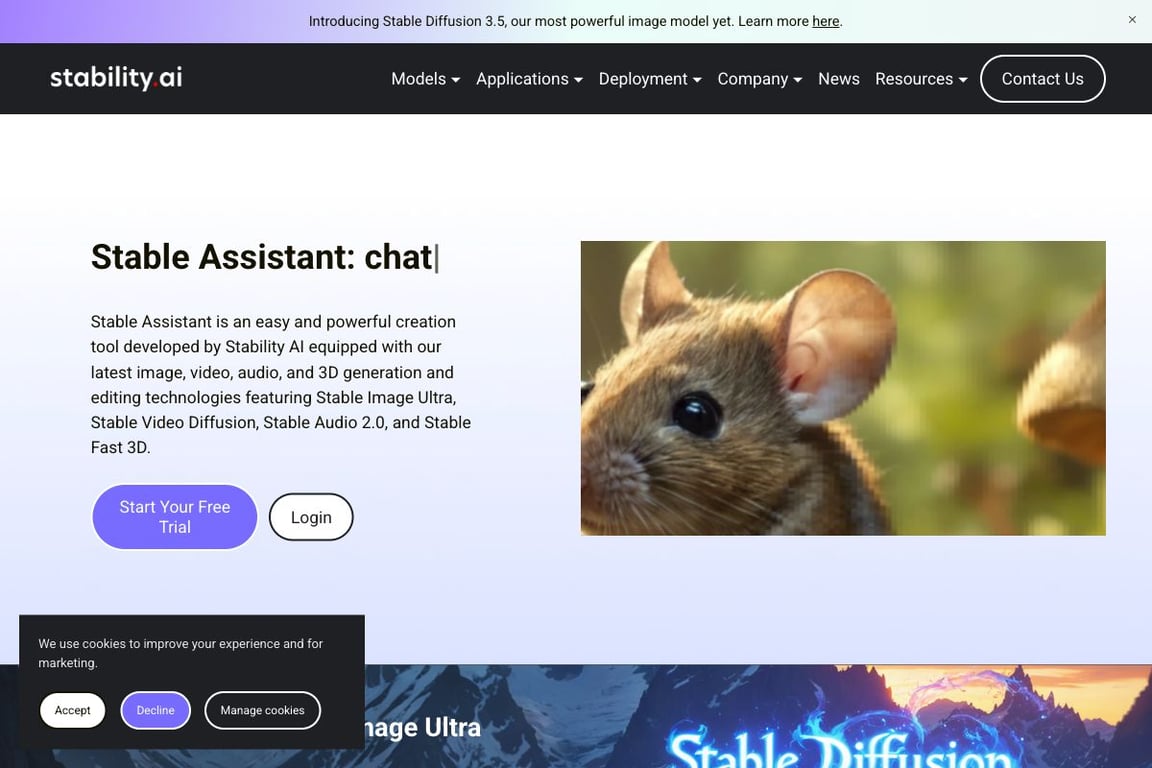Expand the Applications dropdown menu
The image size is (1152, 768).
coord(529,79)
